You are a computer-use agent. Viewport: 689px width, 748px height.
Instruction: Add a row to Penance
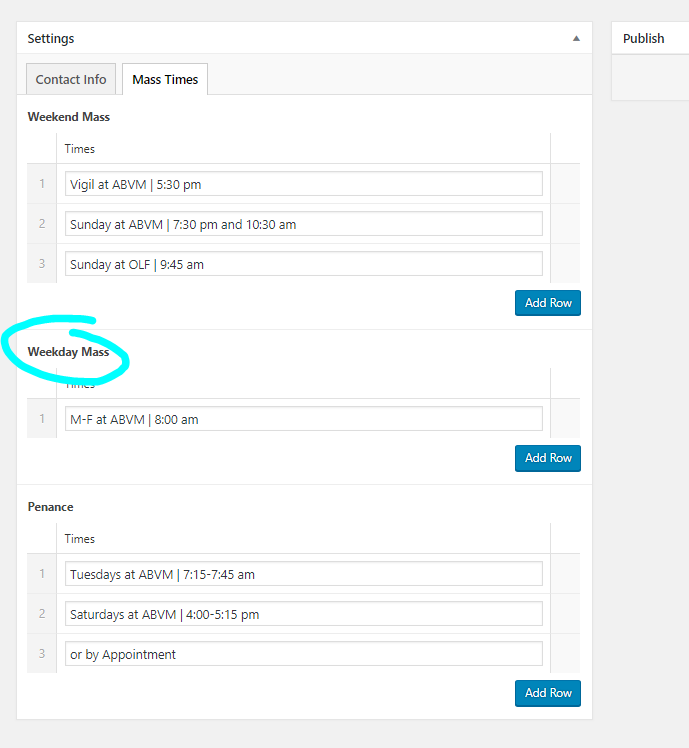coord(547,693)
